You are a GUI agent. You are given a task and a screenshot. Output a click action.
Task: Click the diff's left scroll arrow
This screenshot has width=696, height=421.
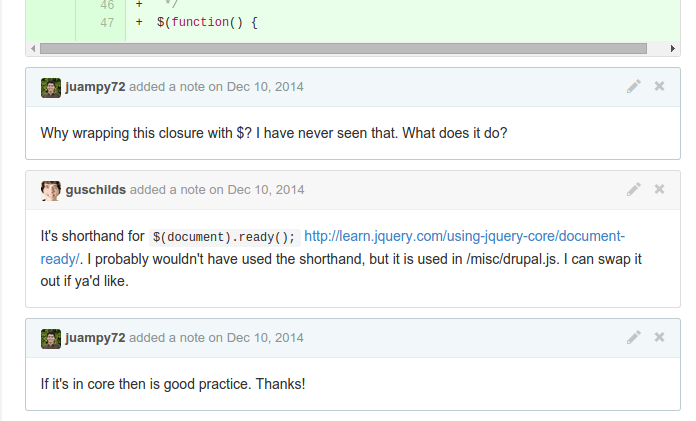[x=33, y=48]
